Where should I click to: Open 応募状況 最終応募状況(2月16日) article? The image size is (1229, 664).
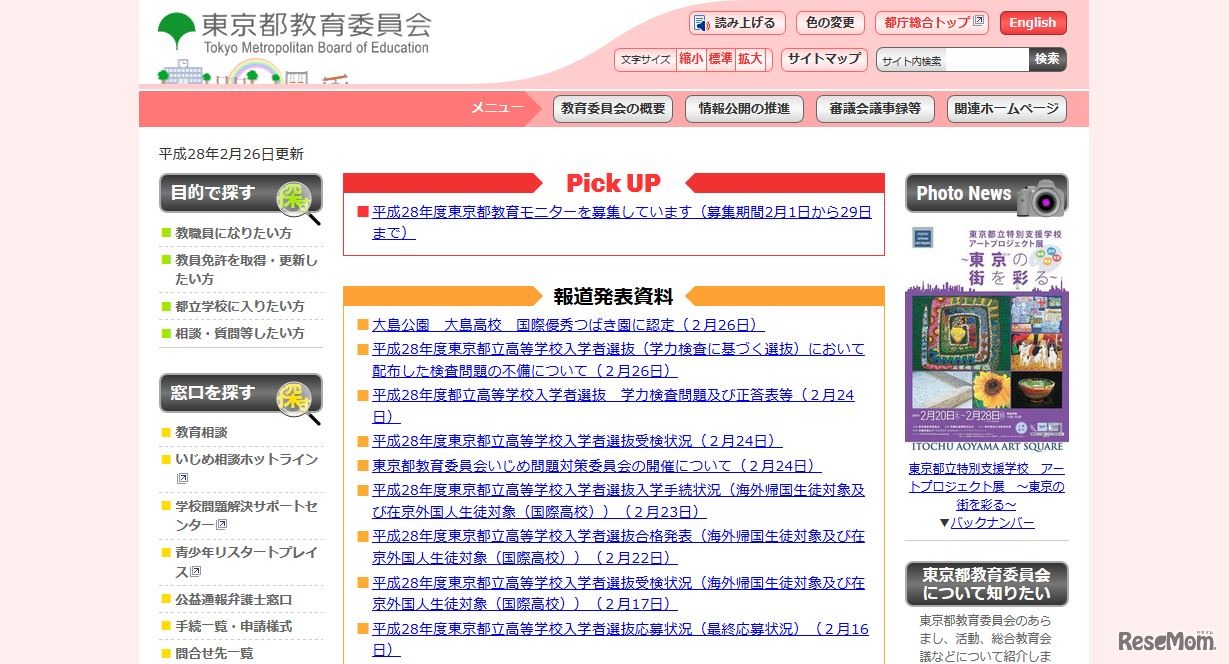(620, 639)
